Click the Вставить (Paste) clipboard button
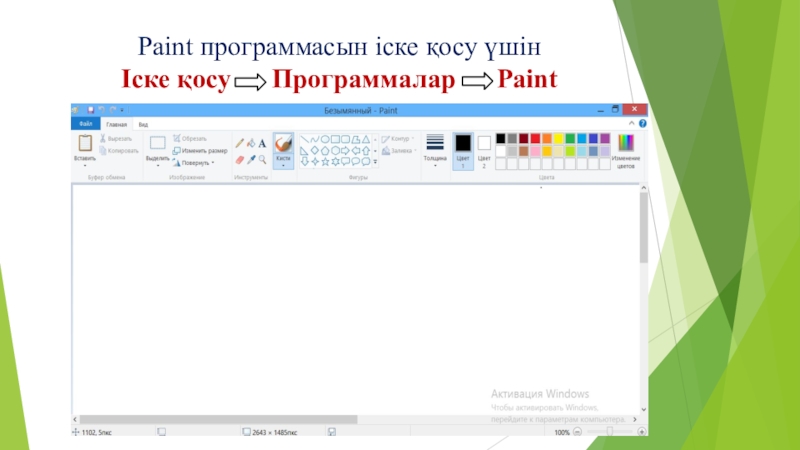The image size is (800, 450). pyautogui.click(x=85, y=148)
